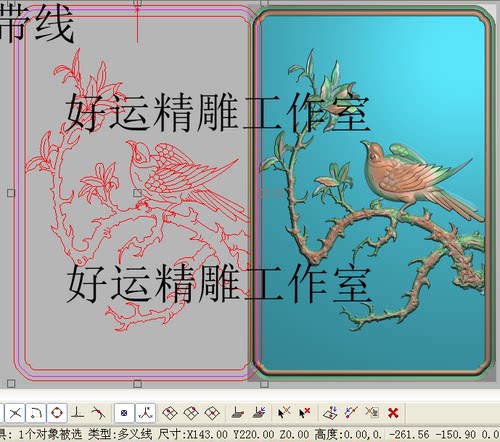Select the arc endpoint snap icon

36,413
